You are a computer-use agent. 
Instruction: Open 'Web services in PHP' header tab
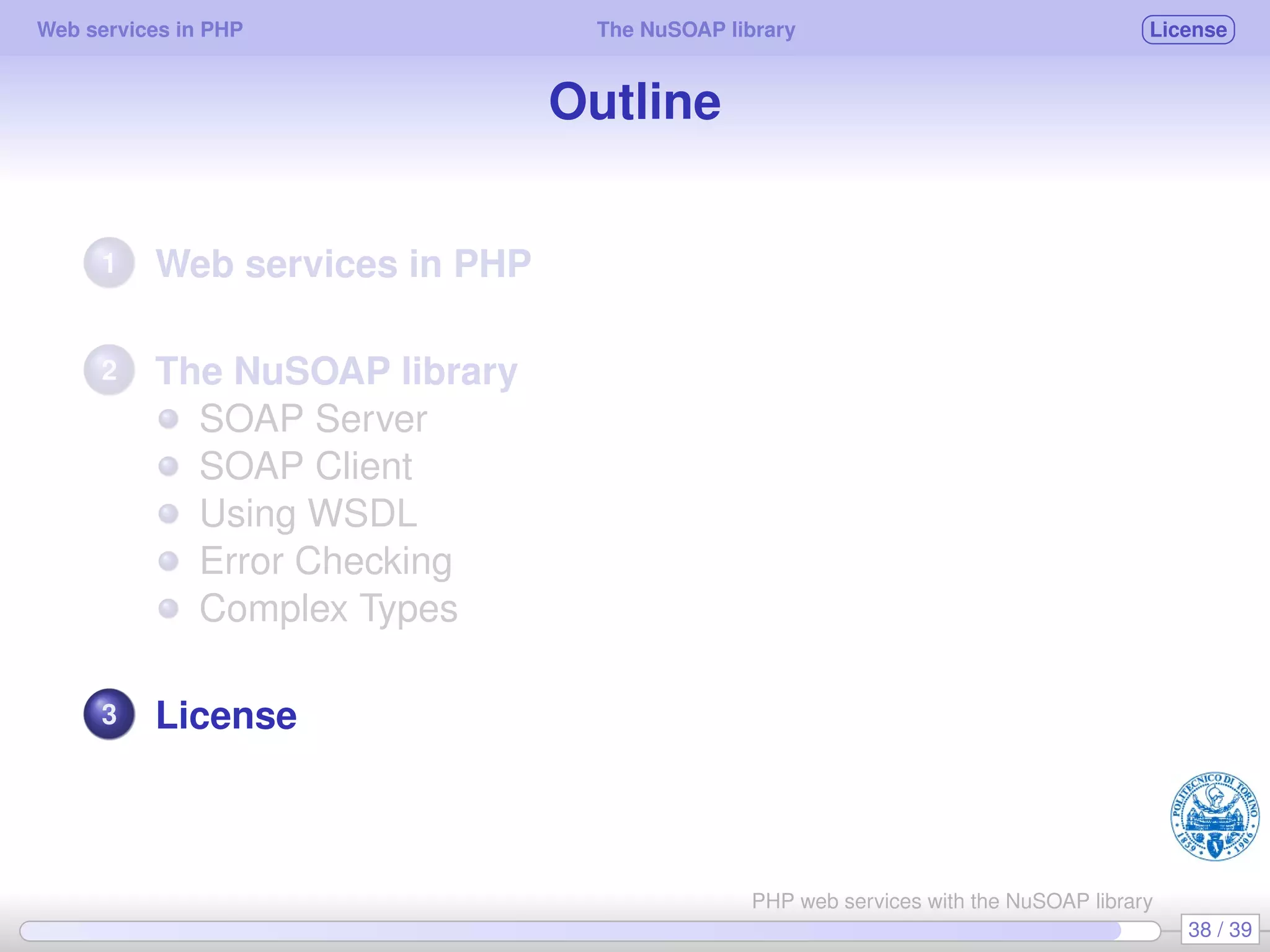pos(140,30)
